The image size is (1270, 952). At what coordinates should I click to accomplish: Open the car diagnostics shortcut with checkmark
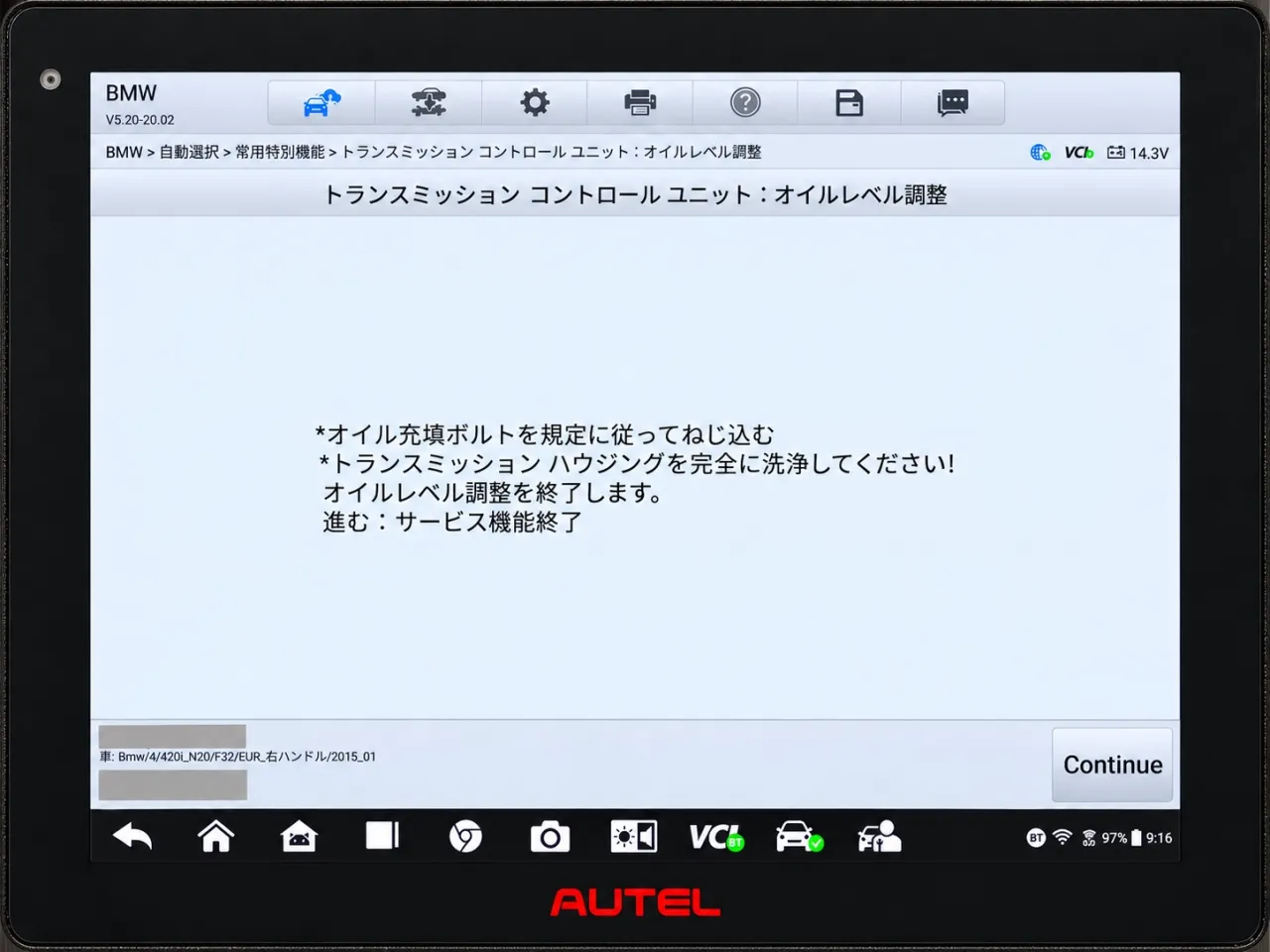point(799,837)
